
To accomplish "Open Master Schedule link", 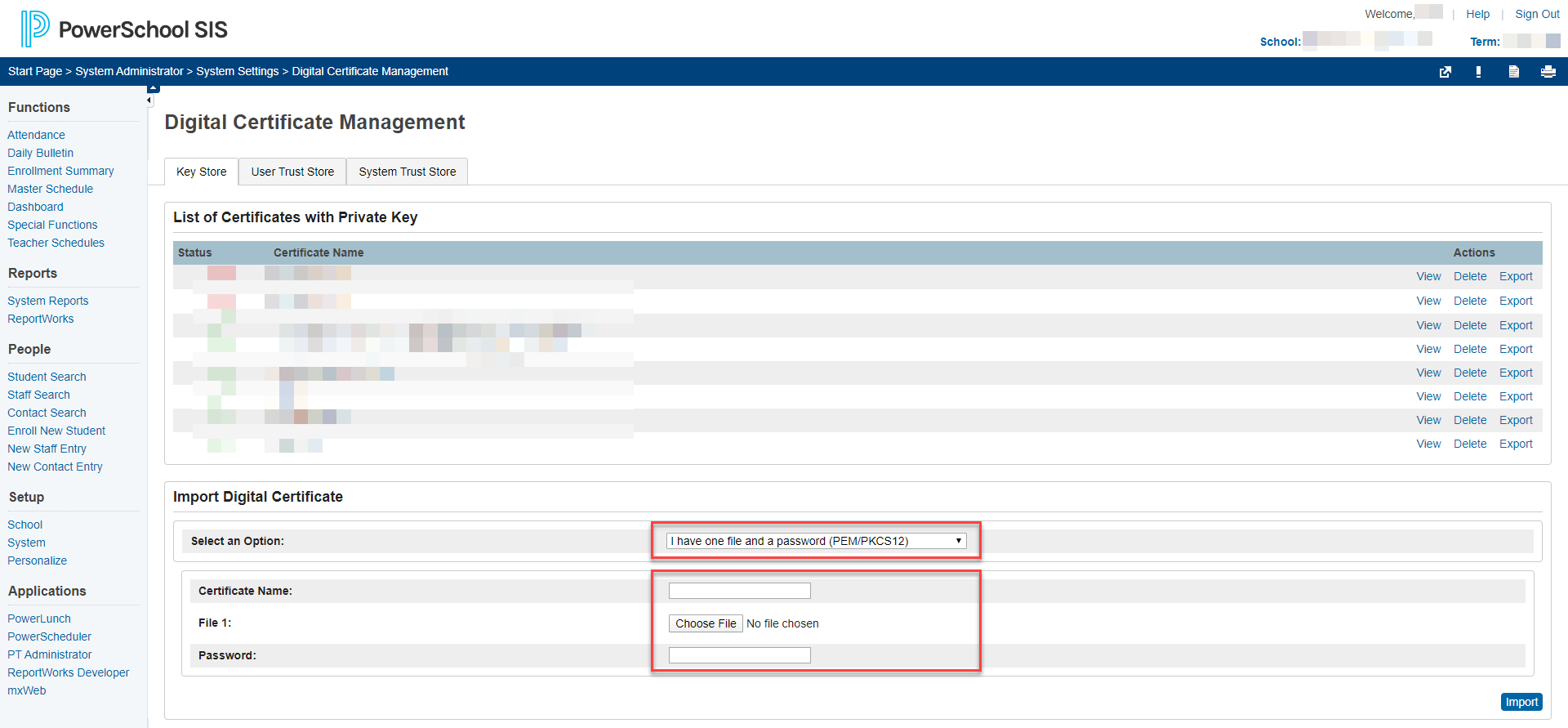I will coord(50,189).
